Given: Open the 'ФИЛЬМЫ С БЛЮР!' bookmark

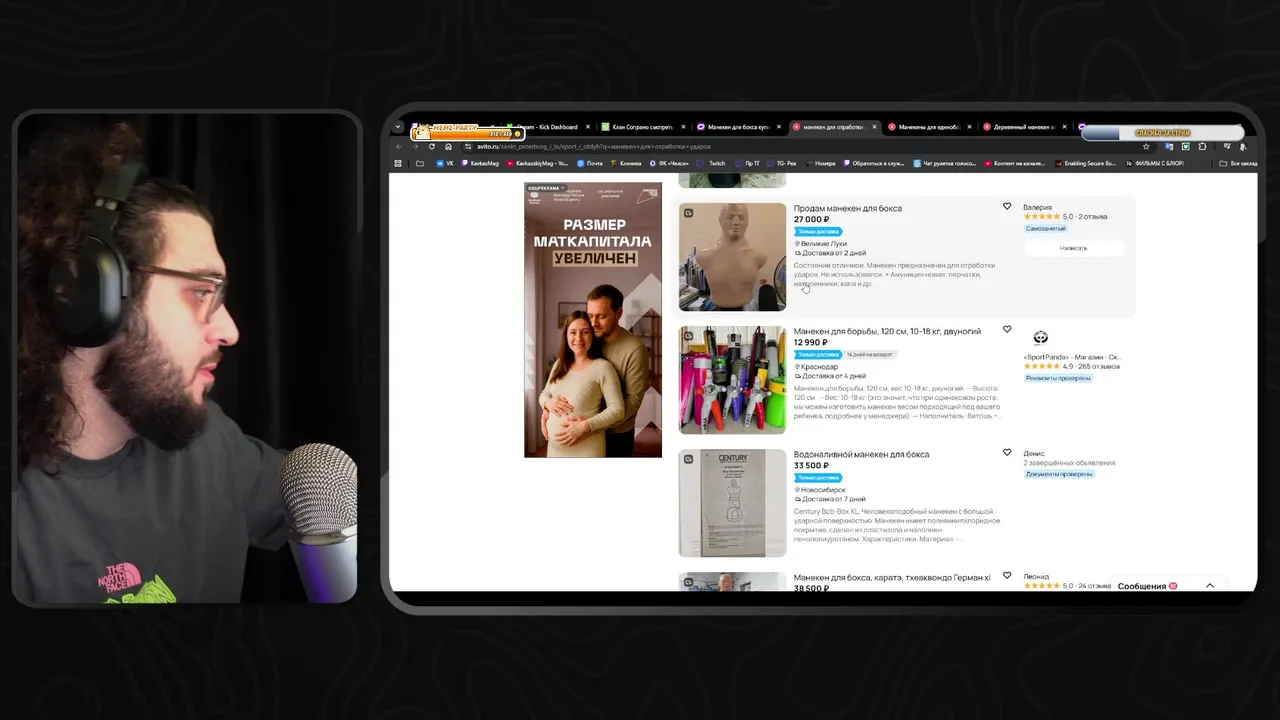Looking at the screenshot, I should (x=1154, y=163).
